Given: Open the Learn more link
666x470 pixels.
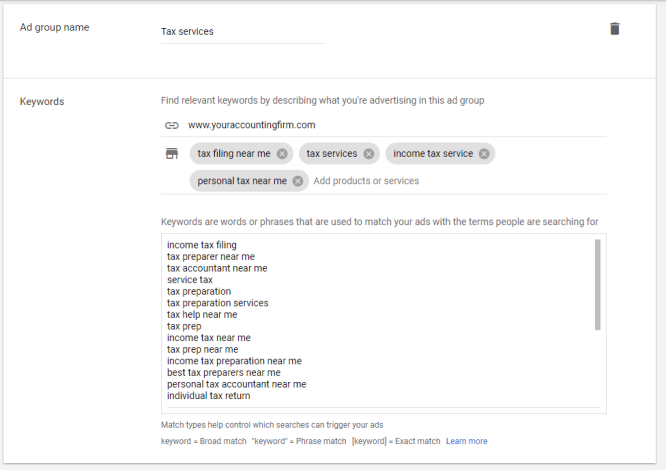Looking at the screenshot, I should [x=466, y=441].
